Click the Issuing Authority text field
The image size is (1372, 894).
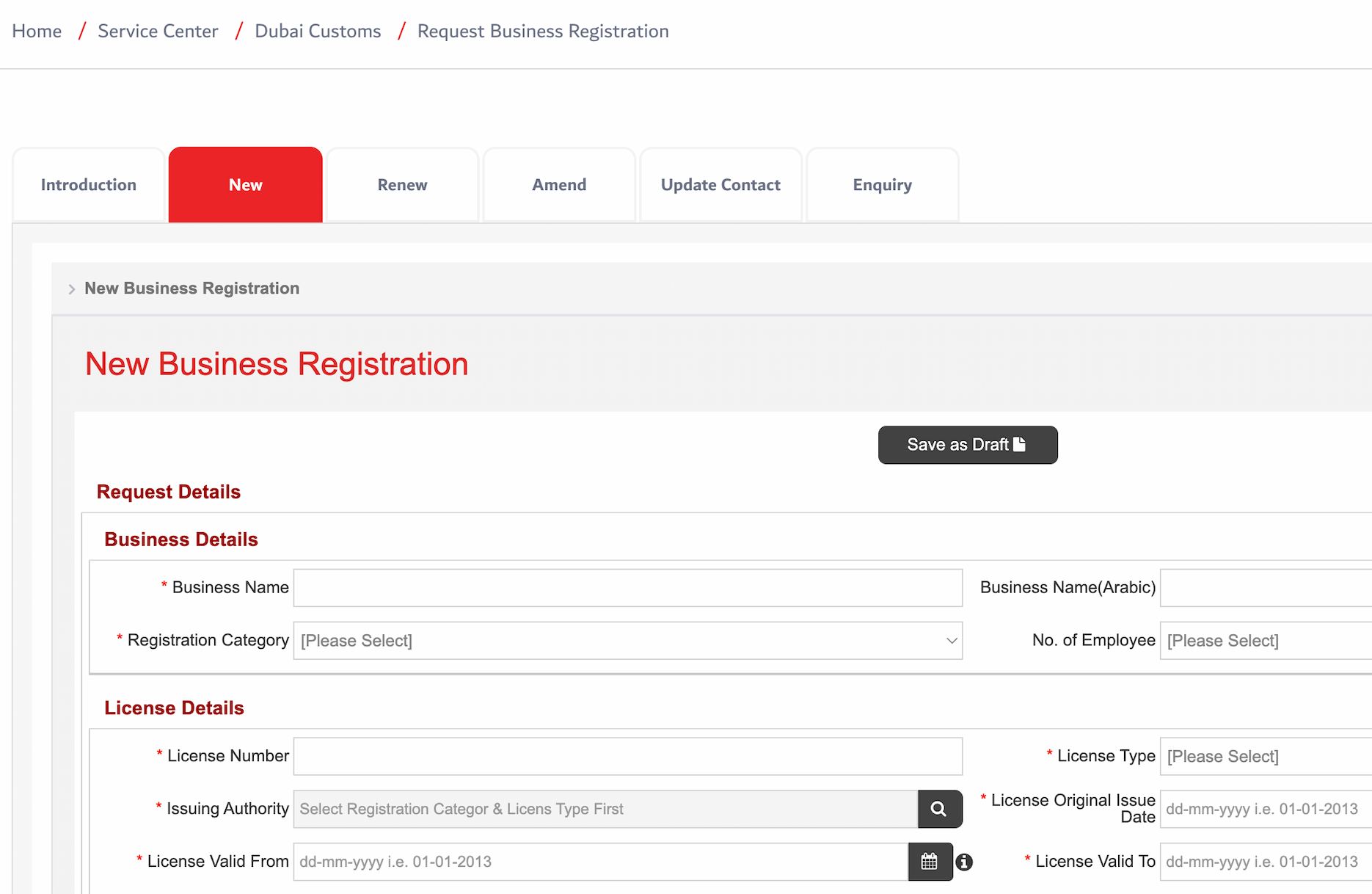tap(606, 809)
